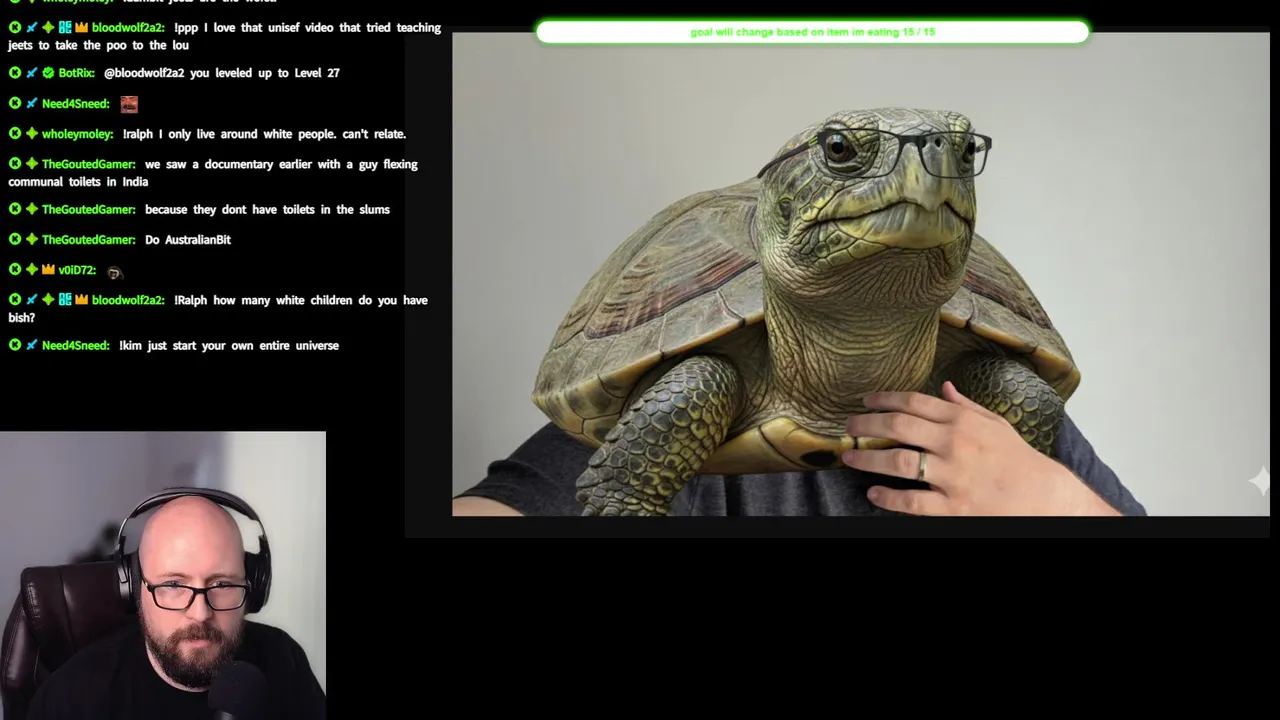1280x720 pixels.
Task: Click the round green badge next to BotRix
Action: (15, 73)
